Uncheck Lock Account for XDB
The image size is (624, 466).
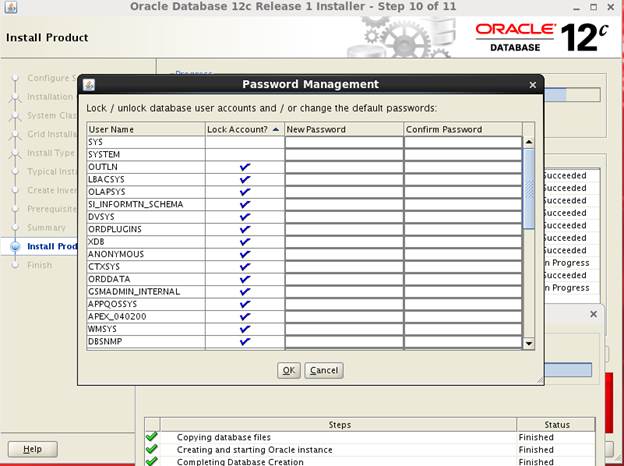(x=245, y=242)
